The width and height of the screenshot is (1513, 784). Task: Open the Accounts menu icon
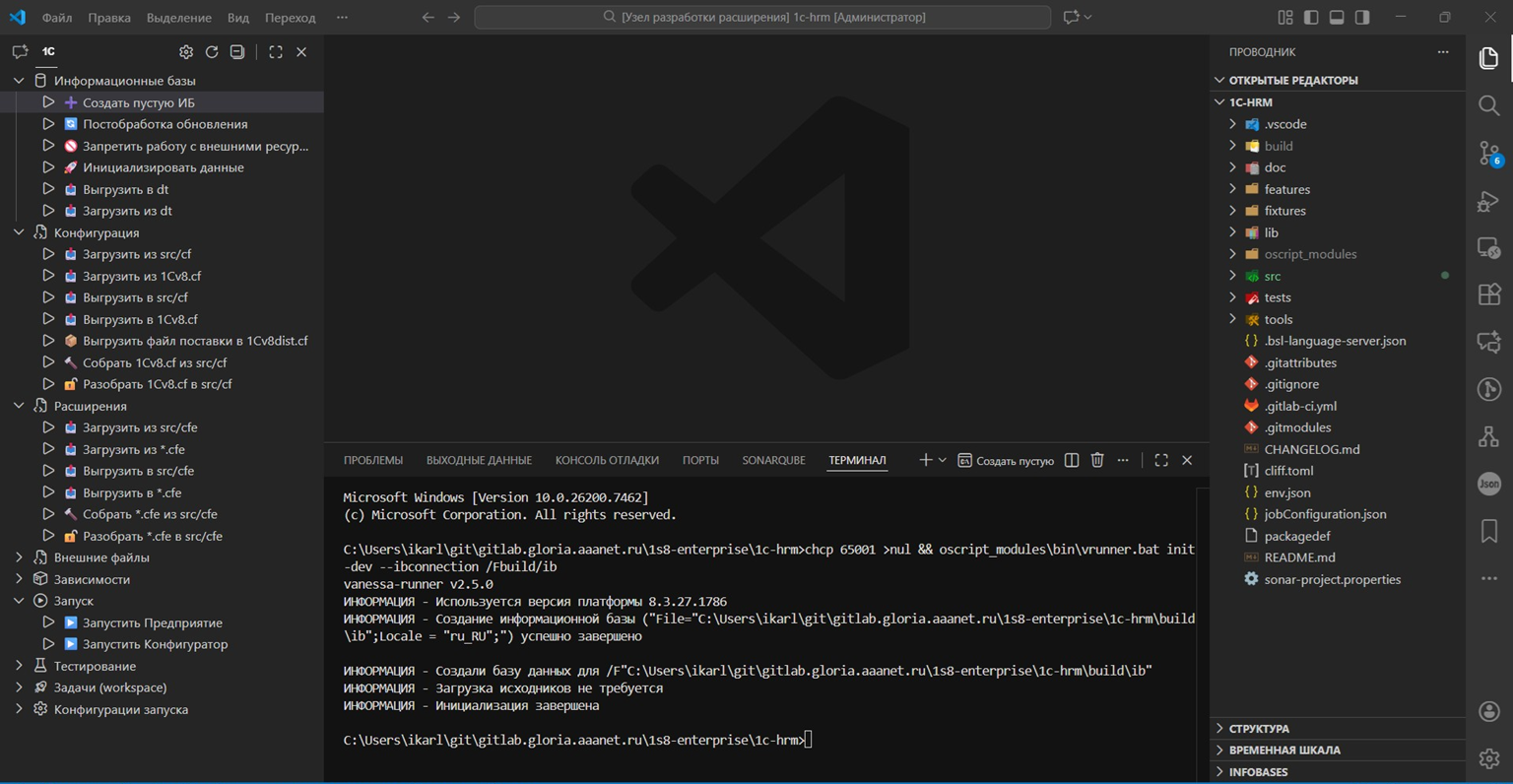pos(1489,711)
